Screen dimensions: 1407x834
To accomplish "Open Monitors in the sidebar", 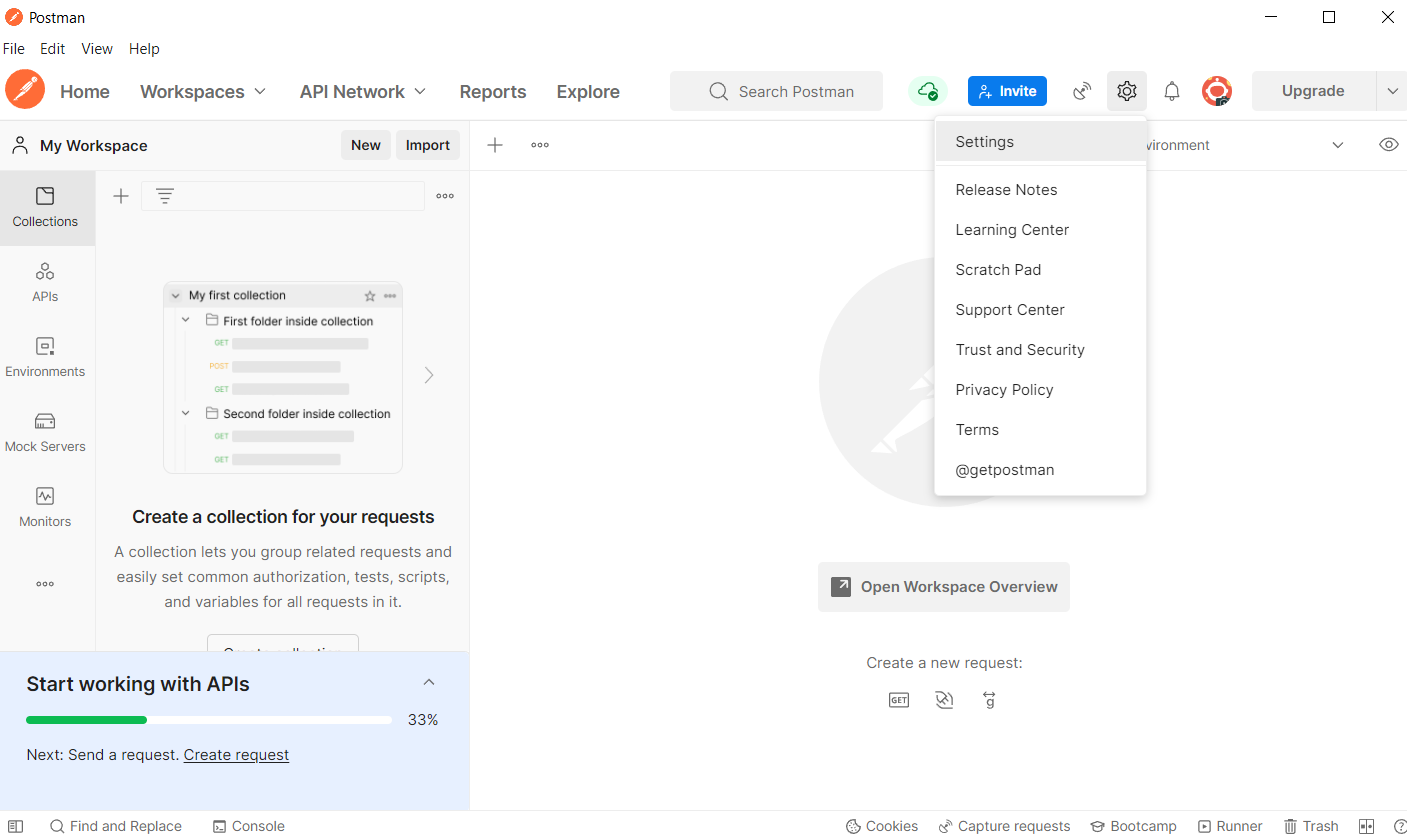I will 45,507.
